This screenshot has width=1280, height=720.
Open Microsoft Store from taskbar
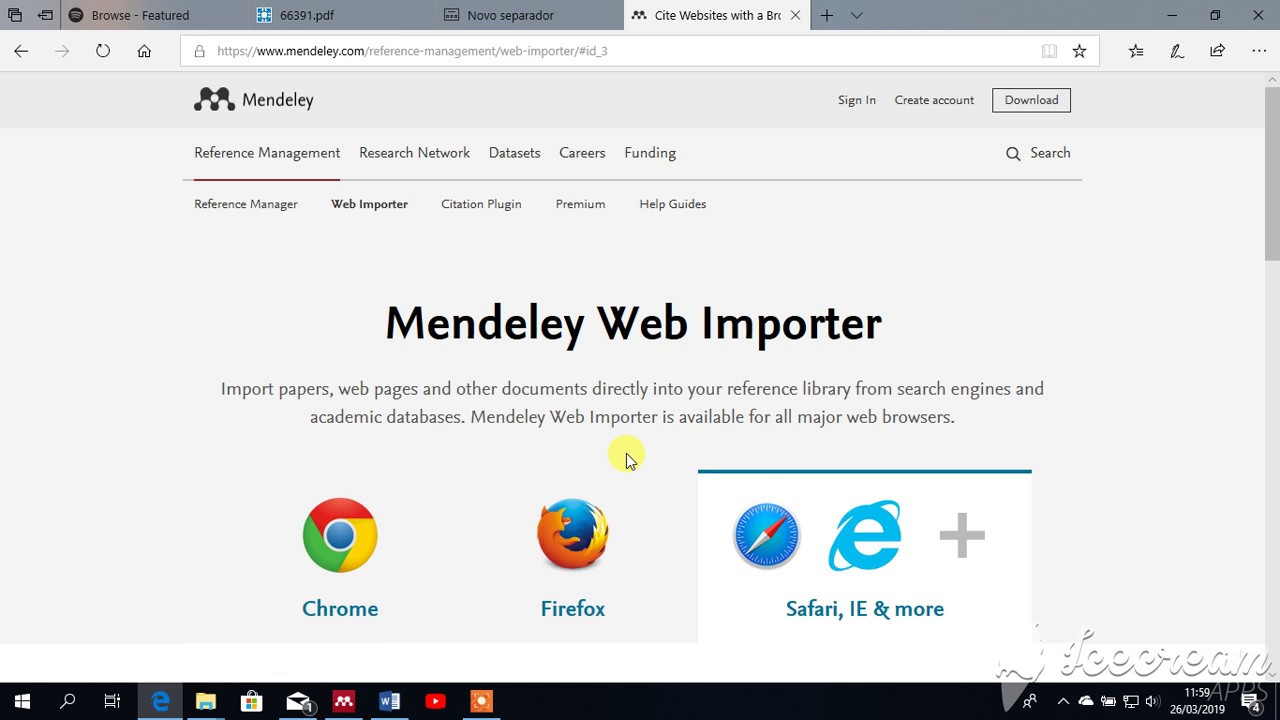click(251, 701)
